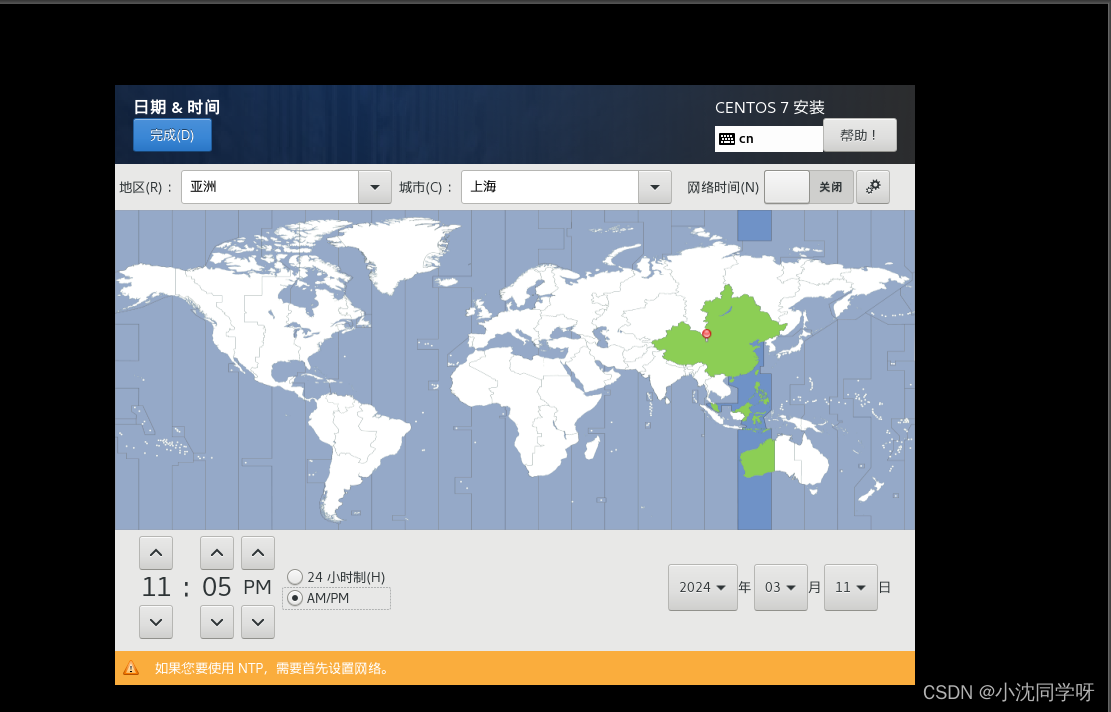Open the month dropdown showing 03

[781, 587]
